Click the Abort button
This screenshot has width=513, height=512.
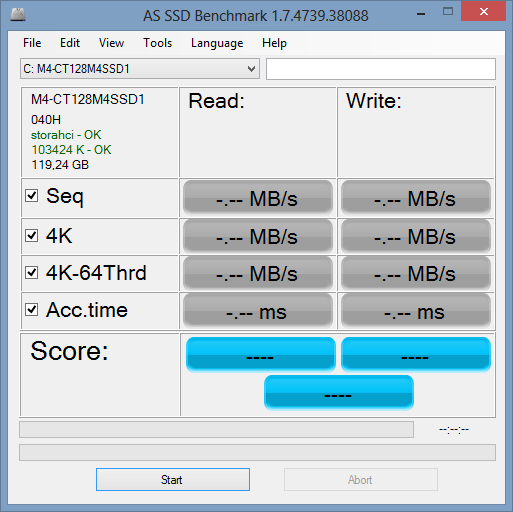point(361,480)
